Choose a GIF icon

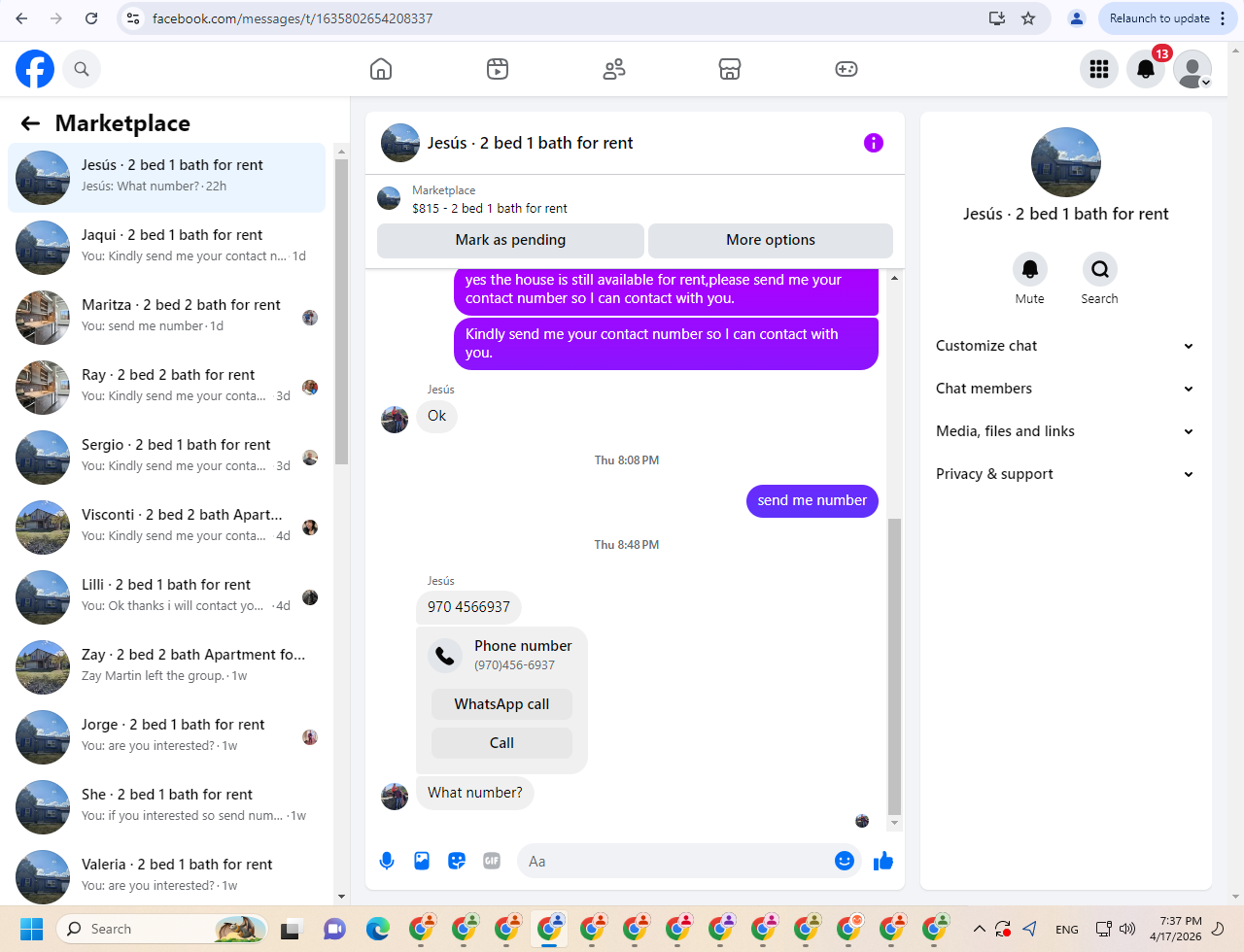click(492, 861)
